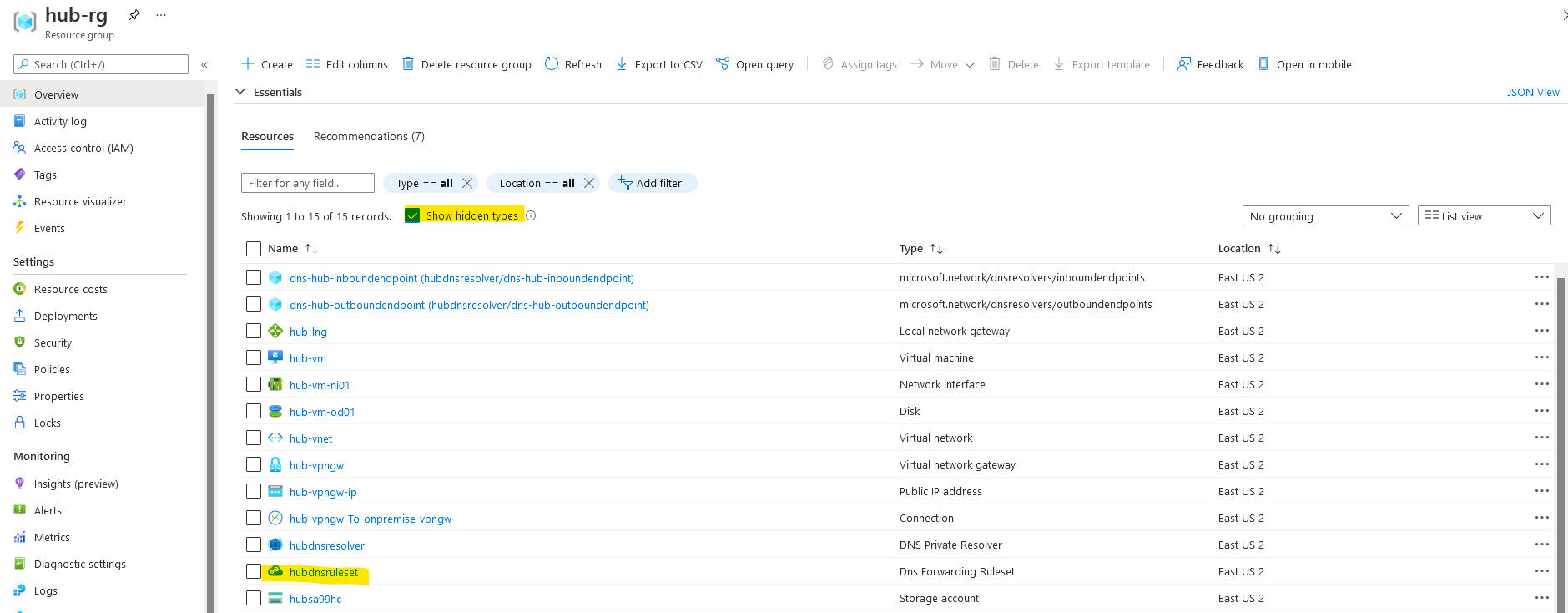Sort by Type column arrows
The image size is (1568, 613).
[936, 249]
